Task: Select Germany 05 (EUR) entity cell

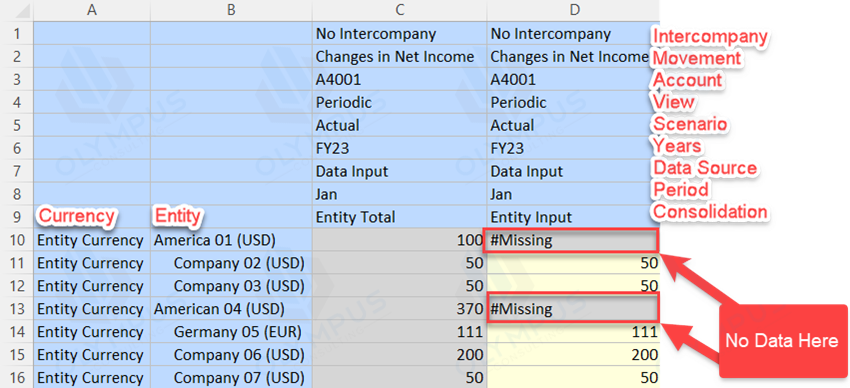Action: click(x=231, y=332)
